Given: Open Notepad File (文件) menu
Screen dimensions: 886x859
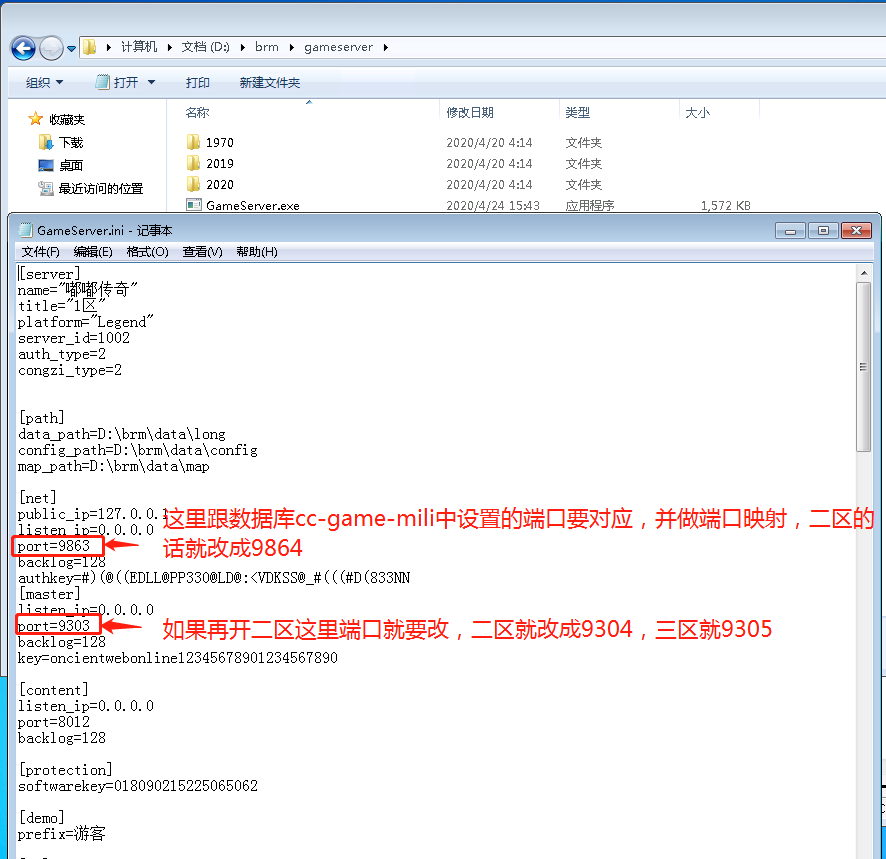Looking at the screenshot, I should click(41, 252).
